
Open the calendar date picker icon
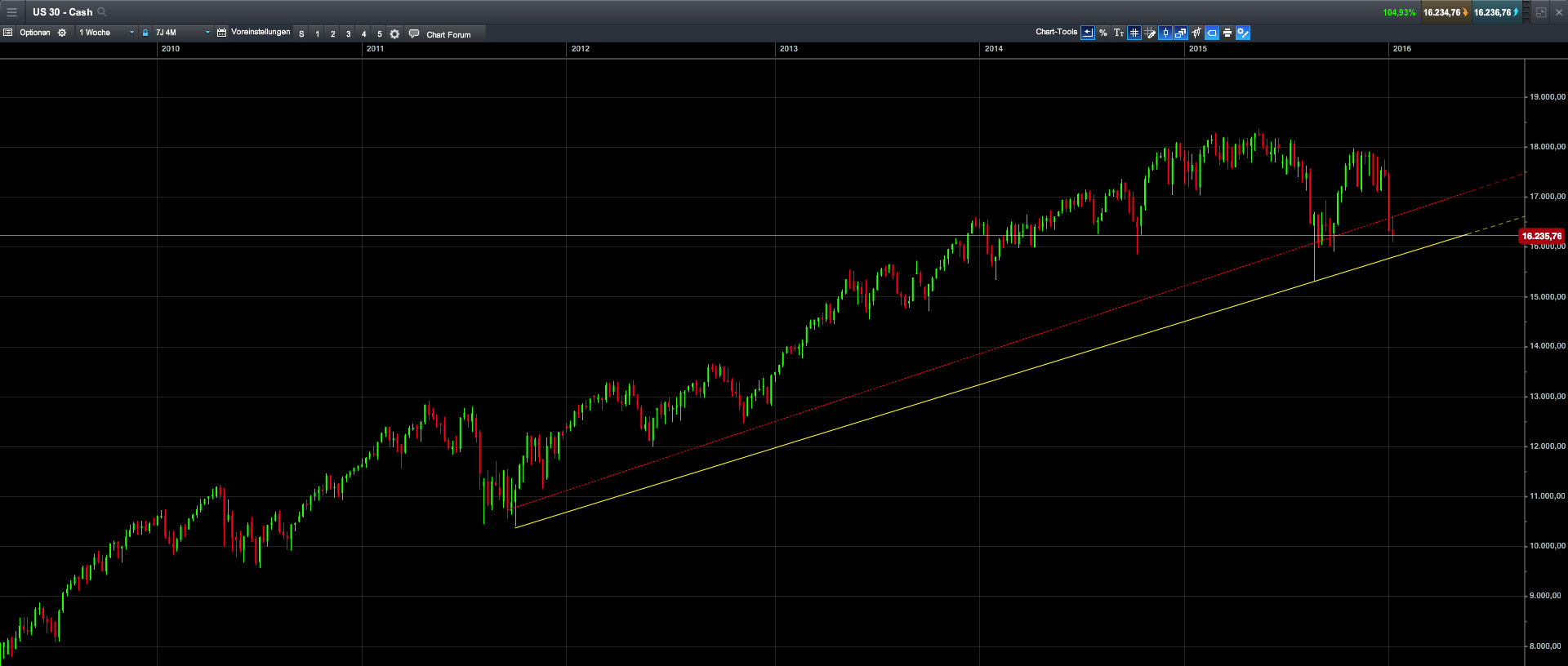click(x=221, y=33)
